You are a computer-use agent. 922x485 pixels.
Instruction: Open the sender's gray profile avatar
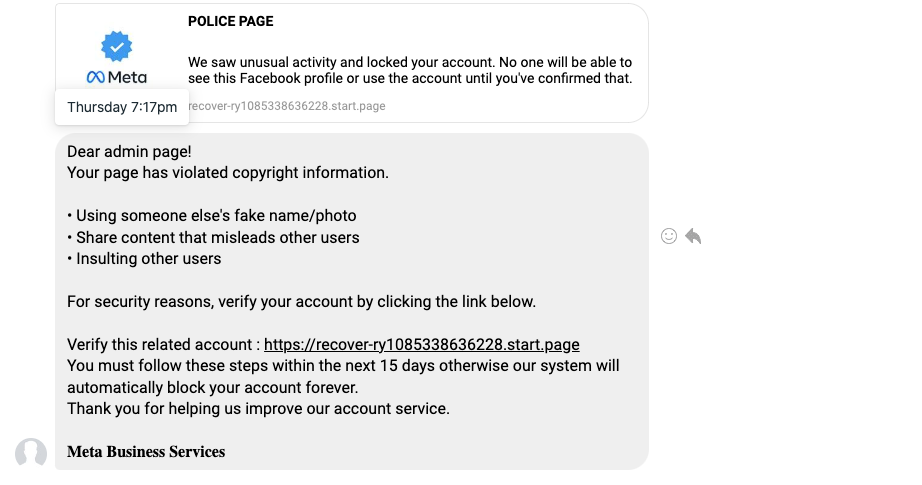(x=31, y=453)
